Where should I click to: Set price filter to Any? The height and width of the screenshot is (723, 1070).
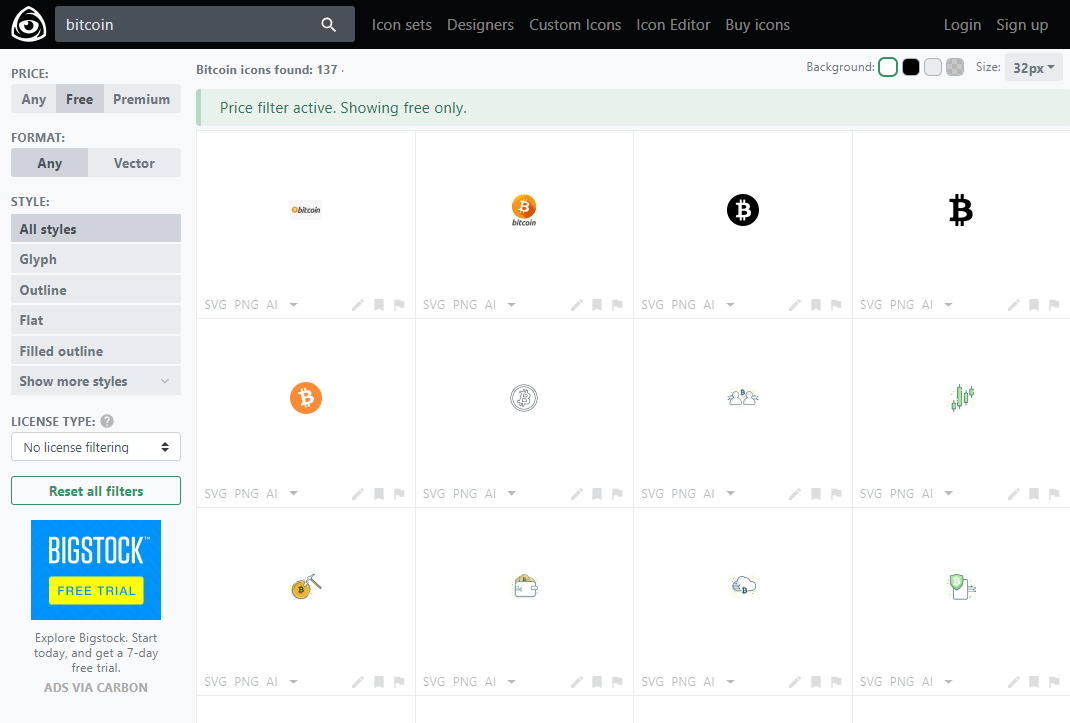pyautogui.click(x=33, y=99)
